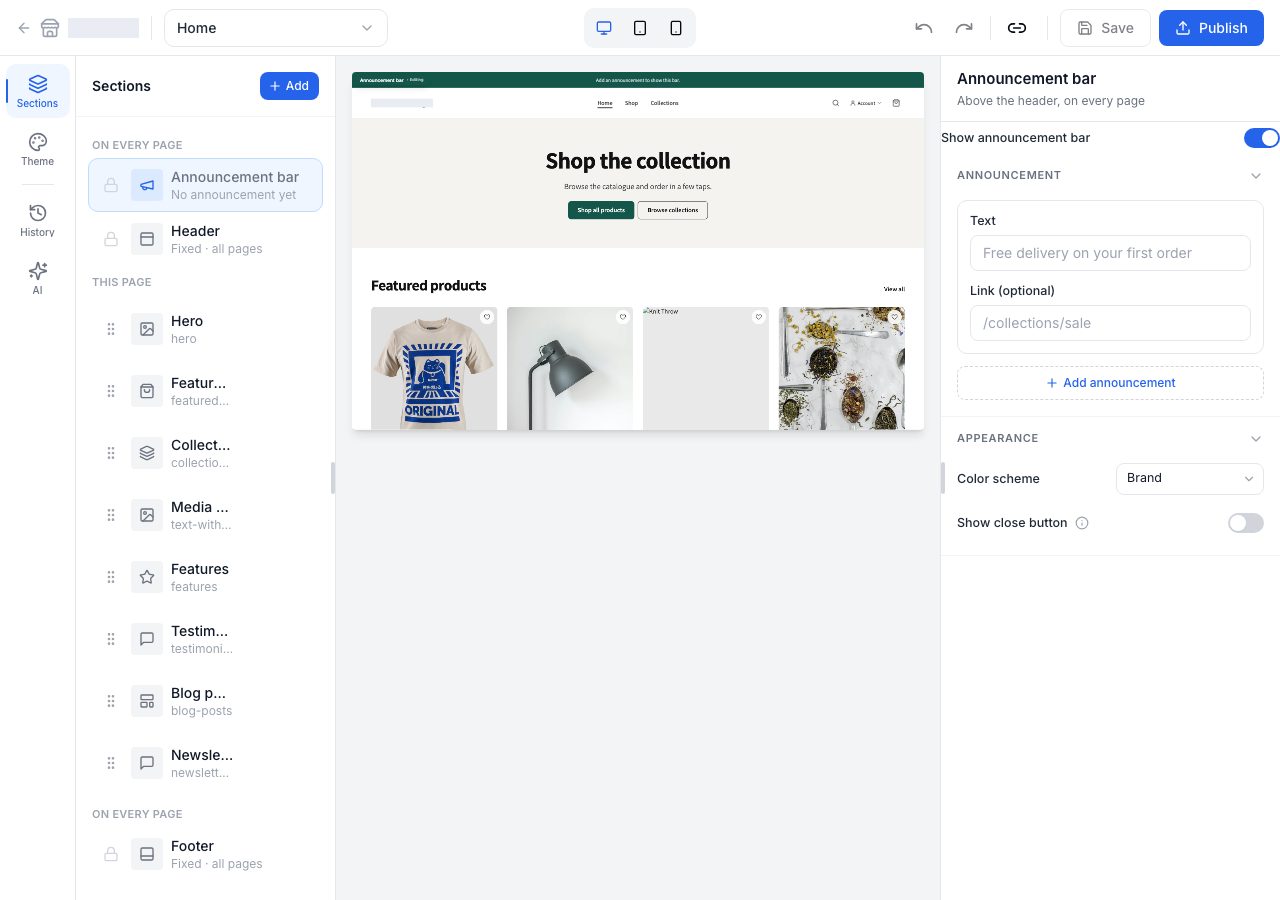
Task: Undo the last change
Action: click(x=924, y=28)
